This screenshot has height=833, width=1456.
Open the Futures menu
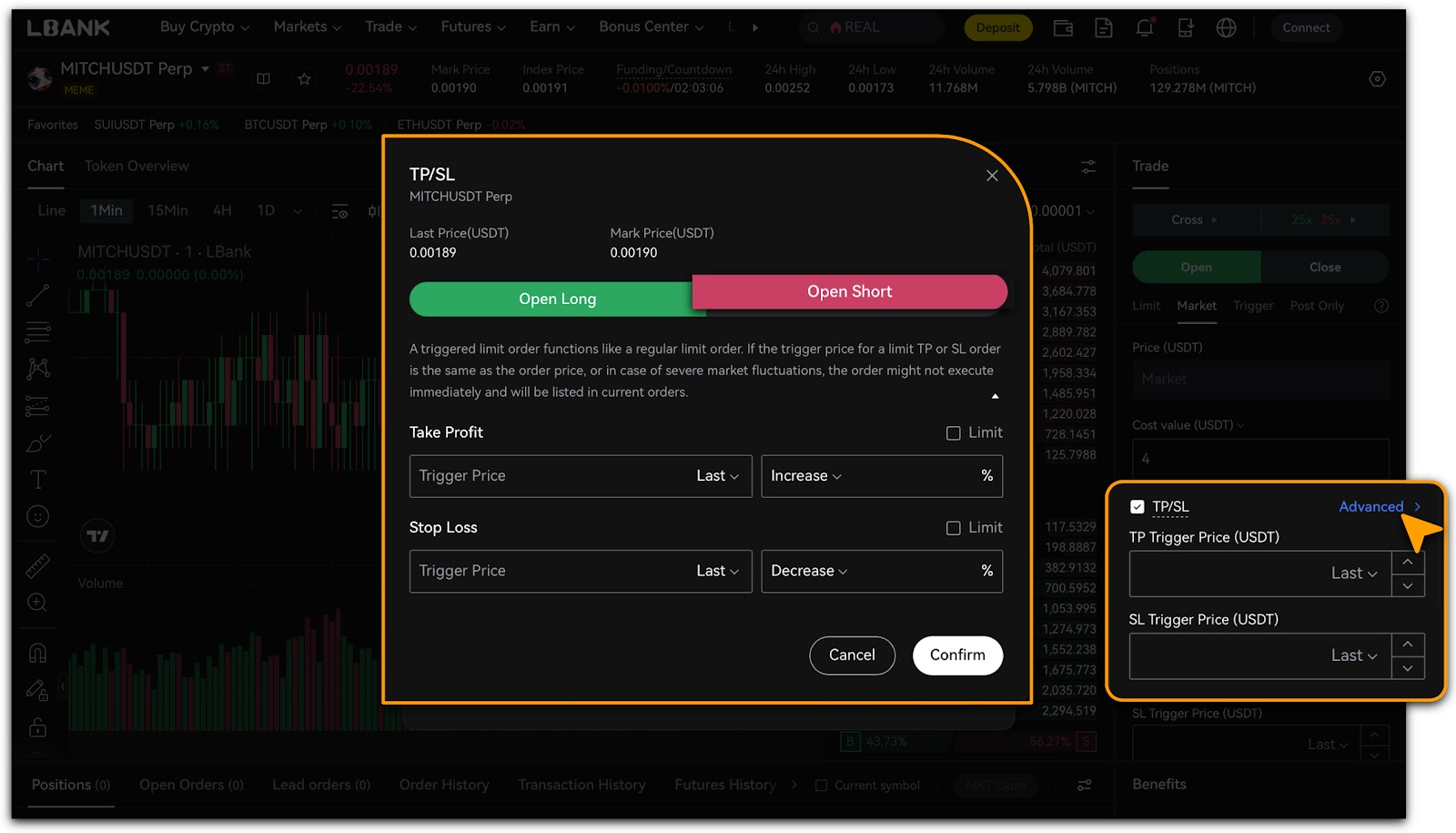click(472, 27)
